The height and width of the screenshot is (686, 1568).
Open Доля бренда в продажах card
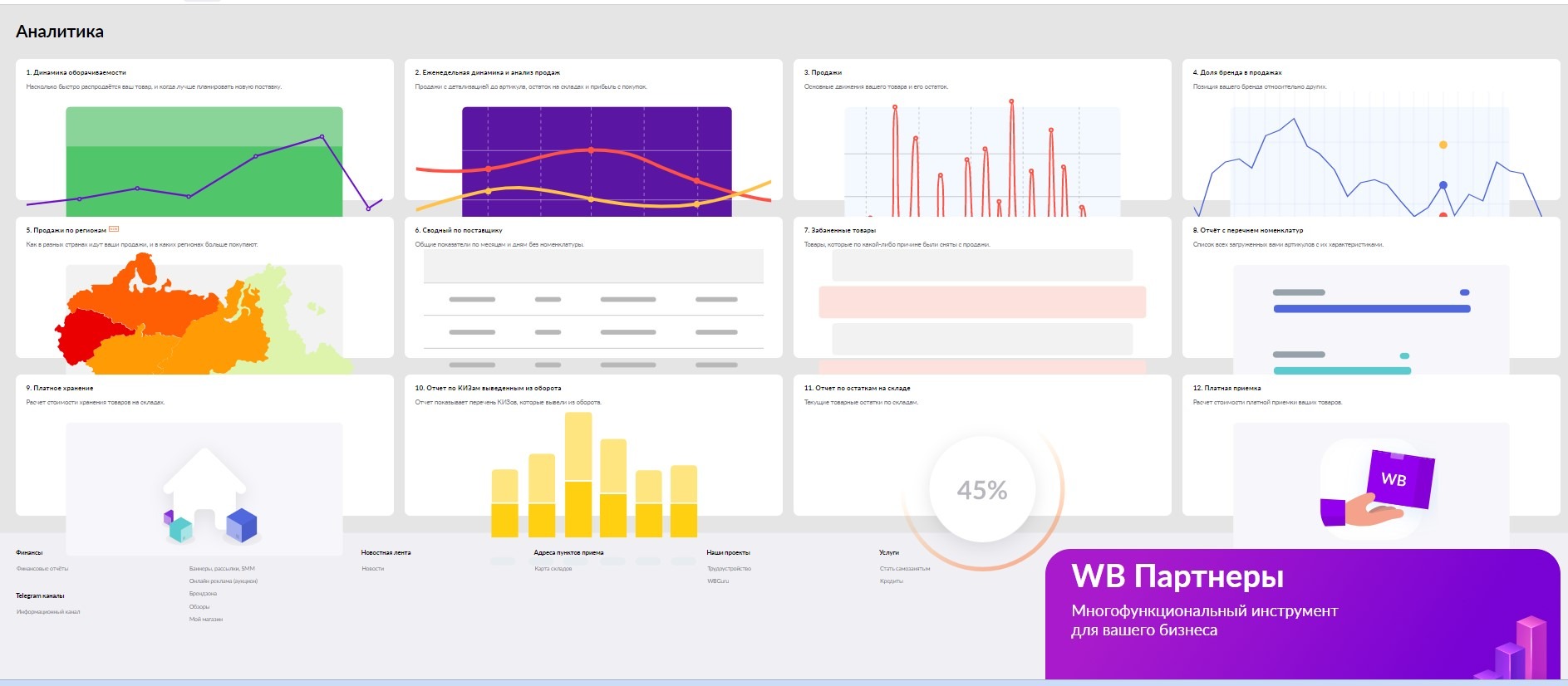(1371, 130)
